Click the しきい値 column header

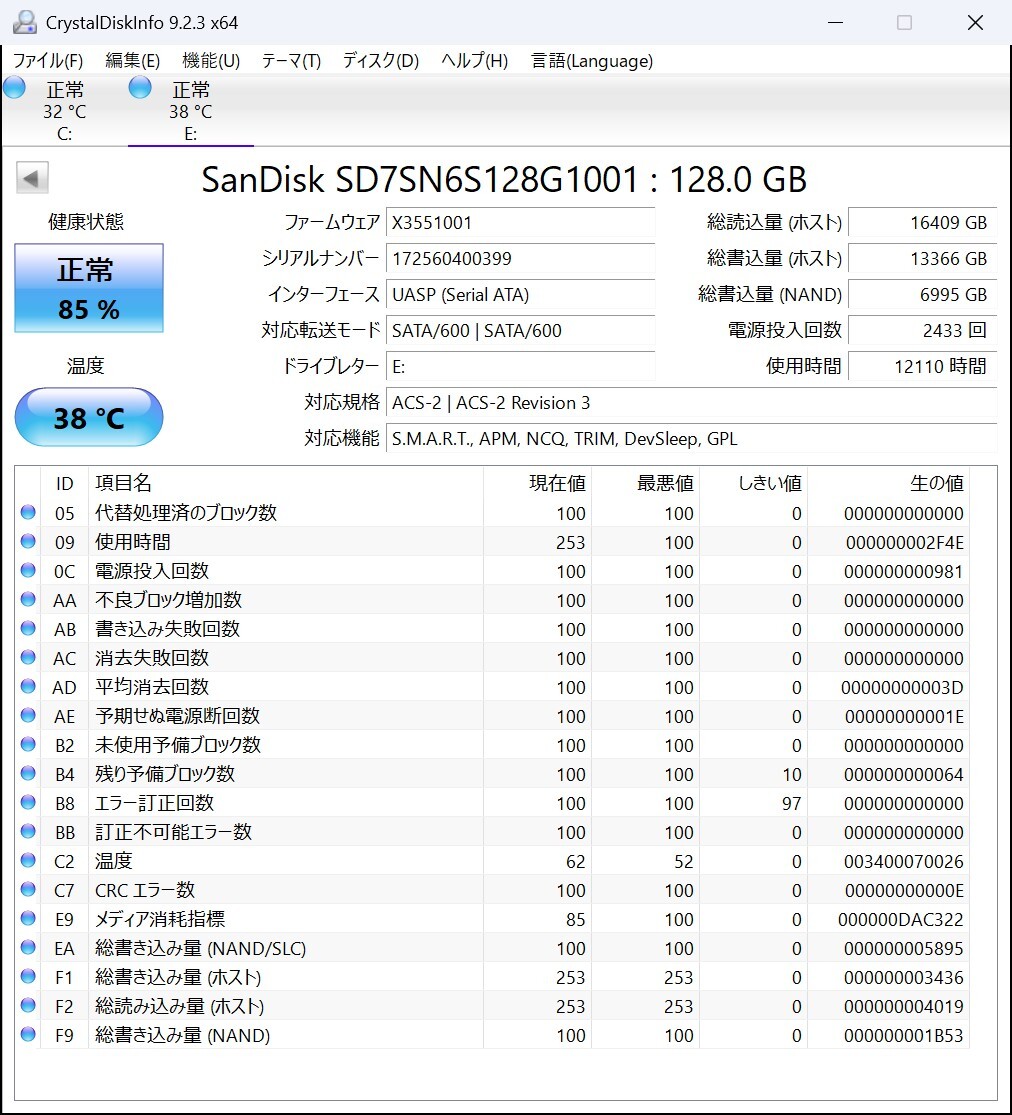(754, 484)
